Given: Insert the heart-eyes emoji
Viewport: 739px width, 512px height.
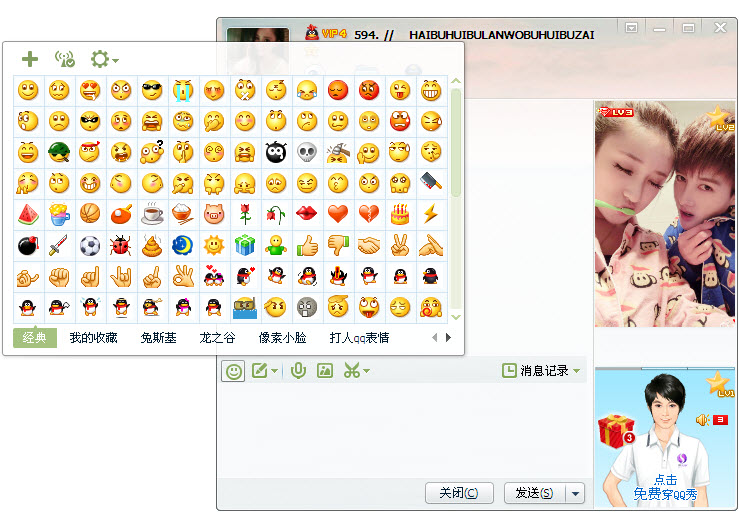Looking at the screenshot, I should point(90,90).
